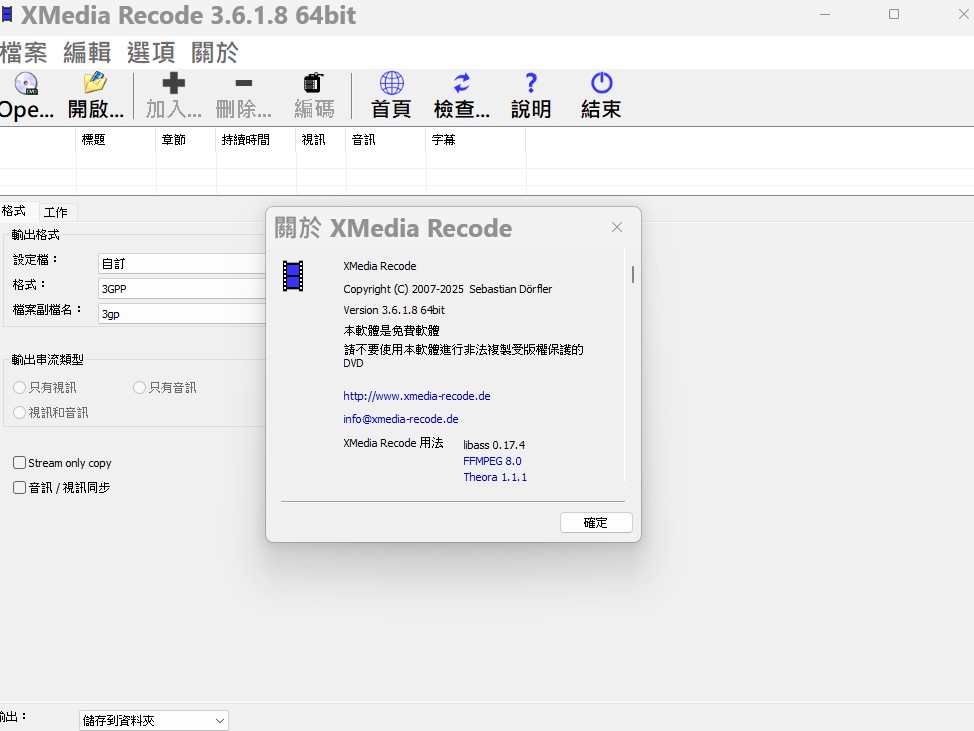Open 說明 help question mark icon

(531, 84)
